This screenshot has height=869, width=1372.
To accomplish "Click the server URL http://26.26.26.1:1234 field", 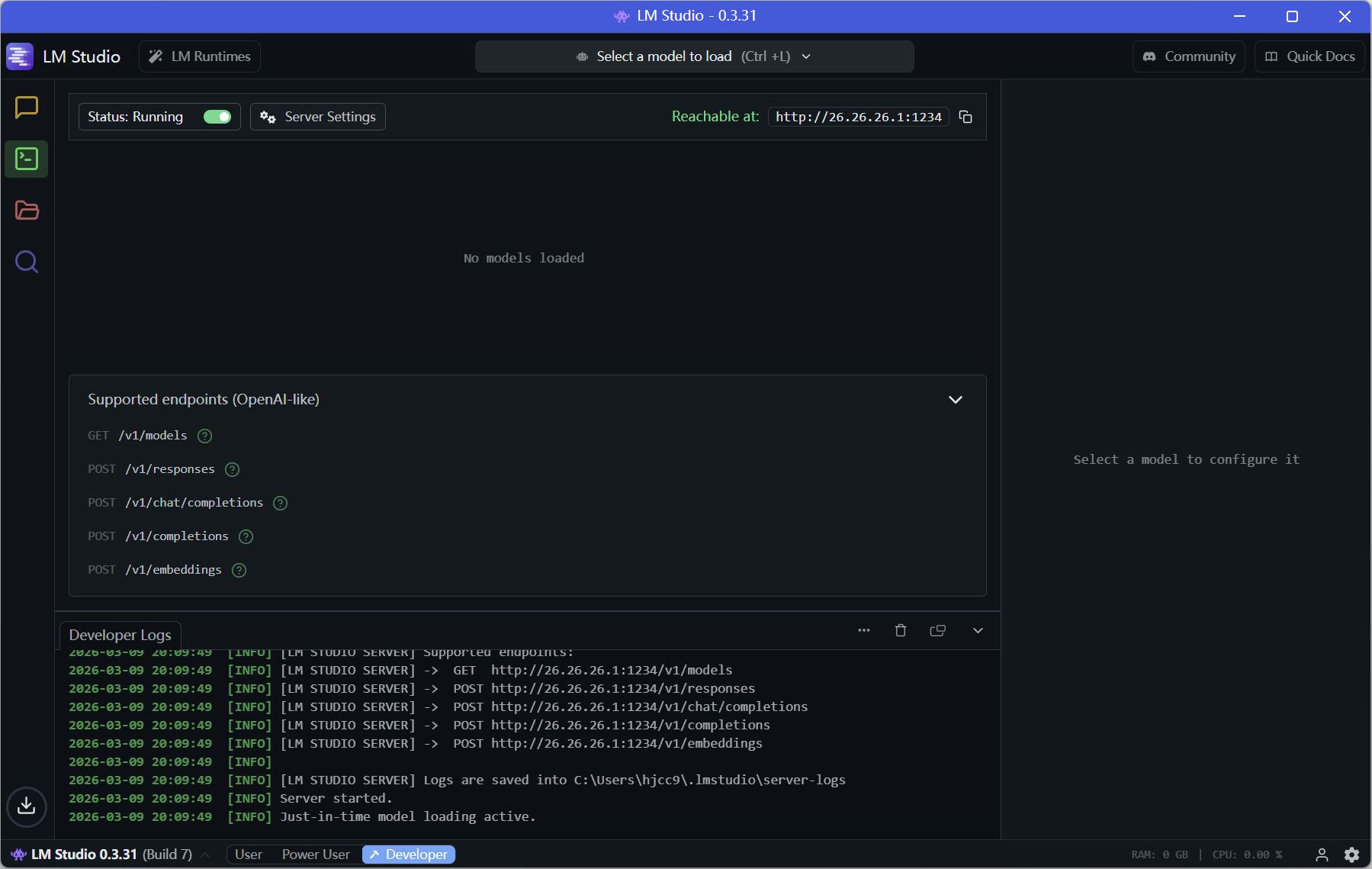I will [859, 117].
